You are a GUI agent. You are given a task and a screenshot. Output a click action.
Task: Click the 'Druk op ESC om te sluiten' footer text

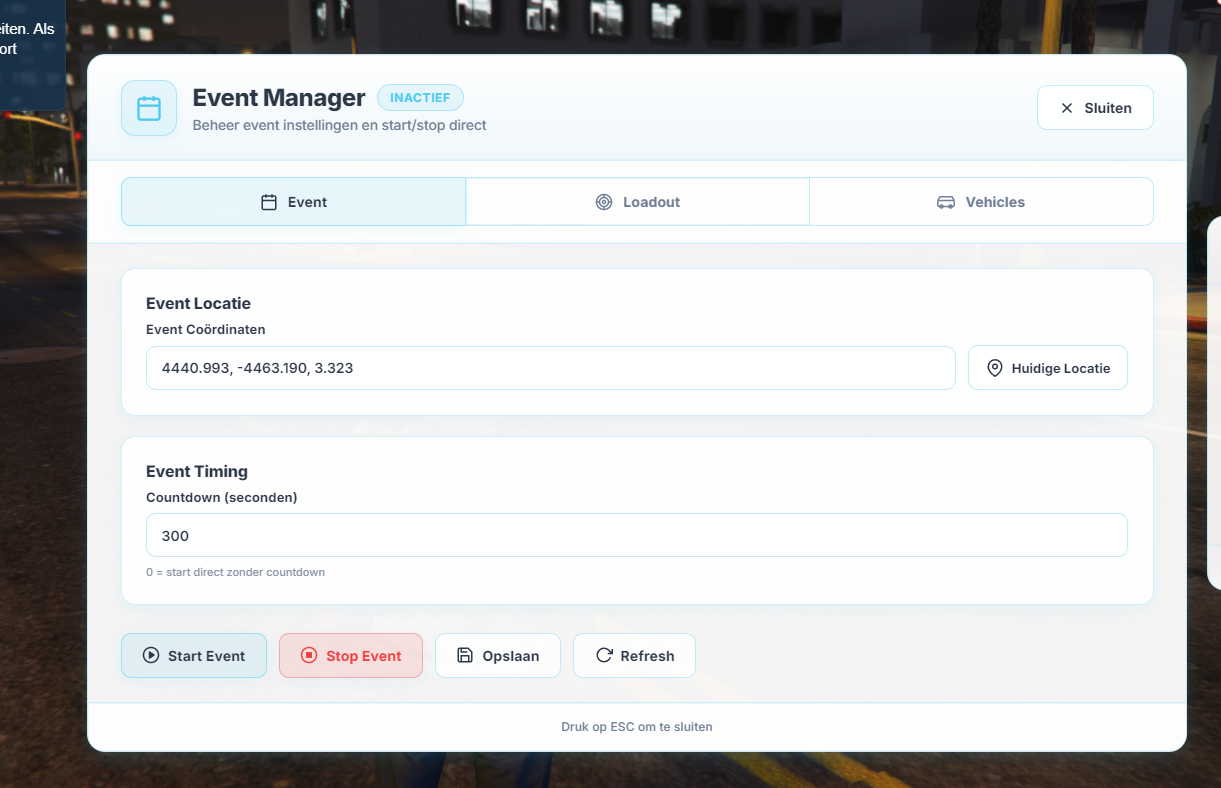(637, 727)
